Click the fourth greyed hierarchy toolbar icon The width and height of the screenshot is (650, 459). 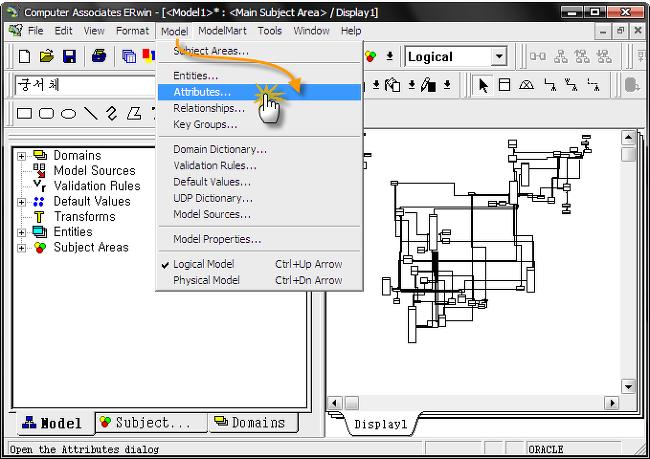tap(604, 56)
